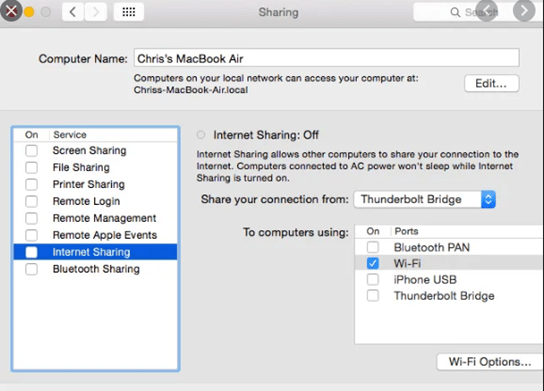Enable Remote Management checkbox
Viewport: 544px width, 391px height.
point(31,218)
